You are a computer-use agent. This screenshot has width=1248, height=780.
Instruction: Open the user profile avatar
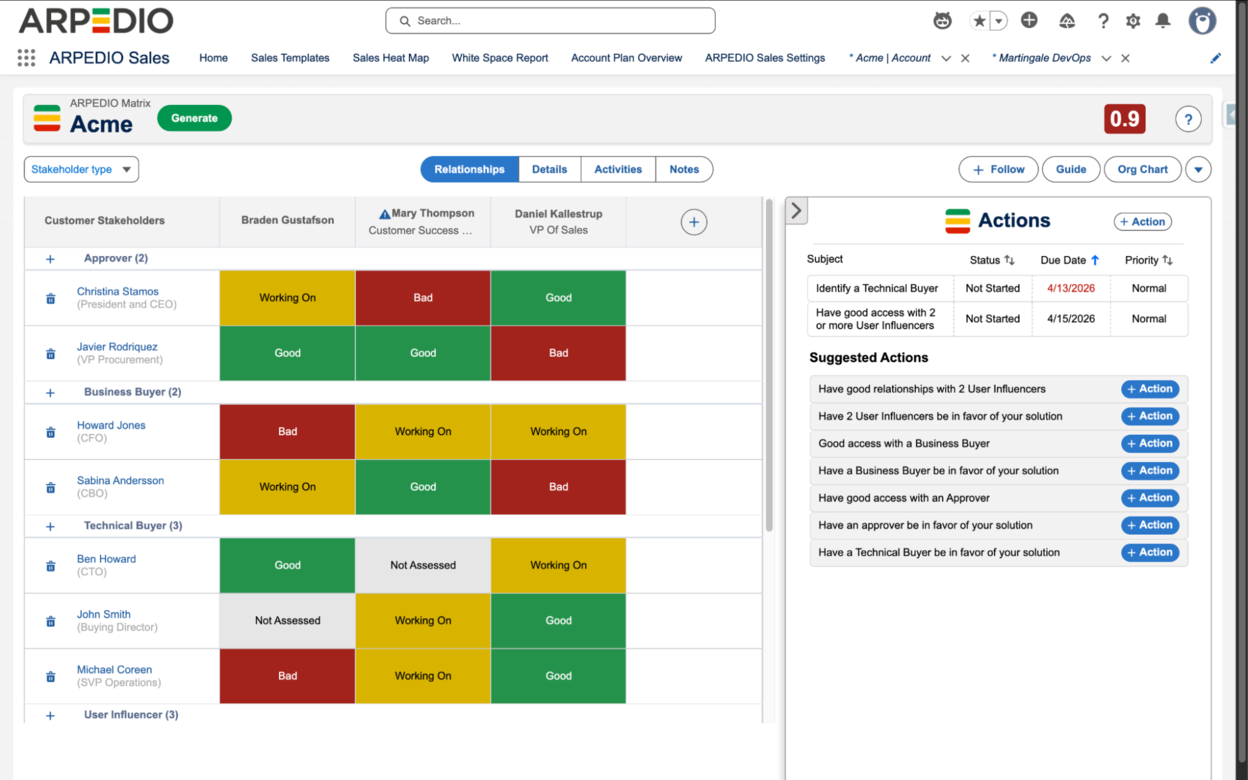pos(1202,20)
